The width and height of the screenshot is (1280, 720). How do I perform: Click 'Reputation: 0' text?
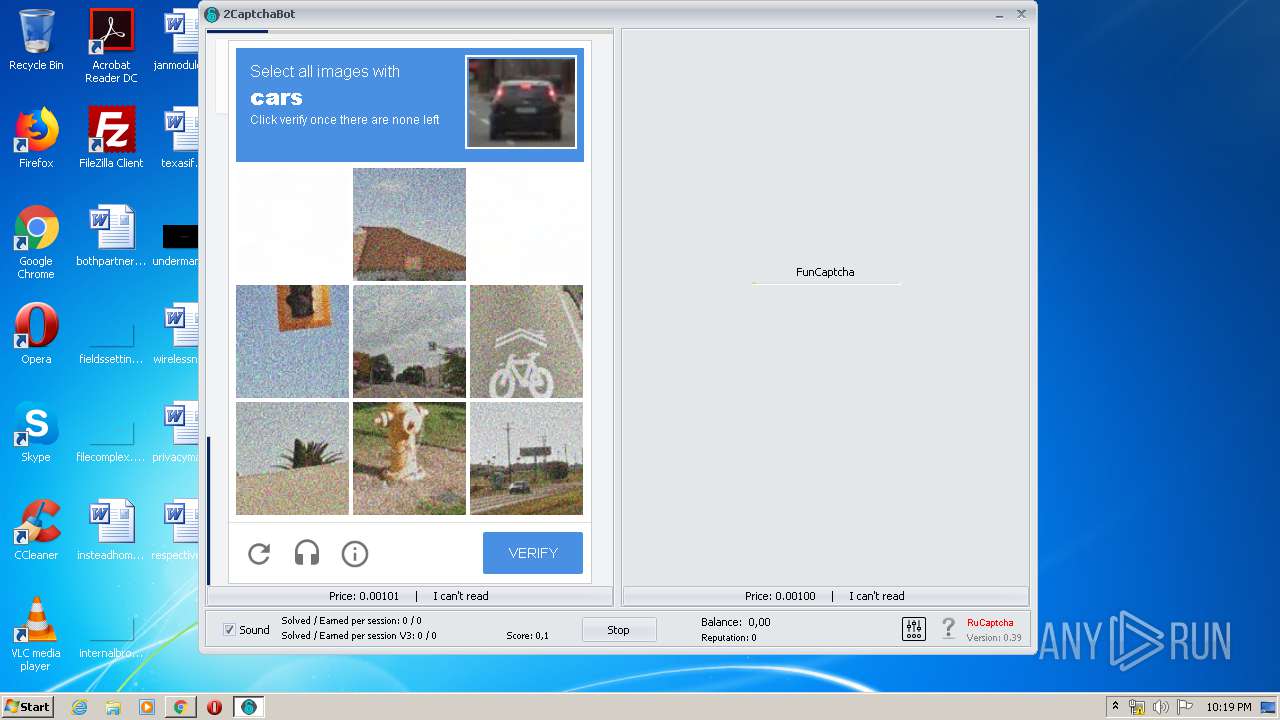729,637
